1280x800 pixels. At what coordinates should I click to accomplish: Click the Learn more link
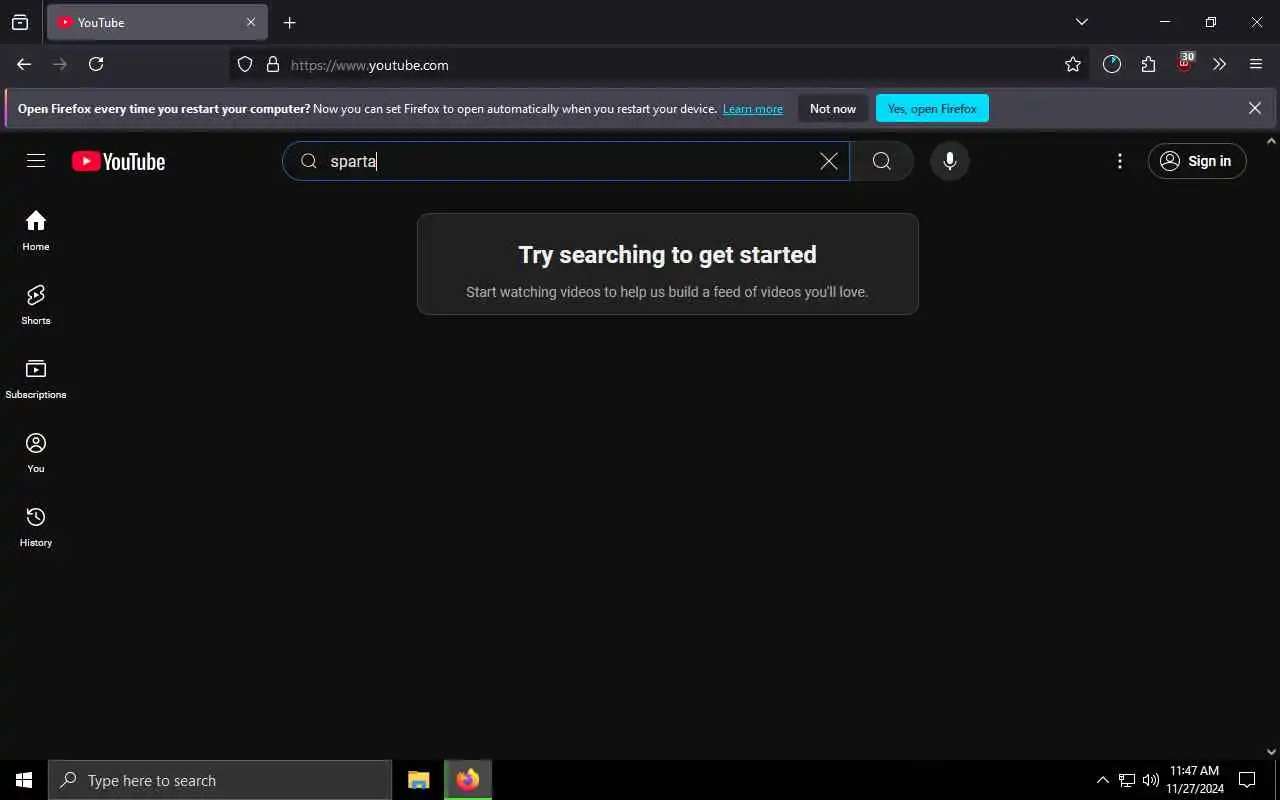click(753, 109)
